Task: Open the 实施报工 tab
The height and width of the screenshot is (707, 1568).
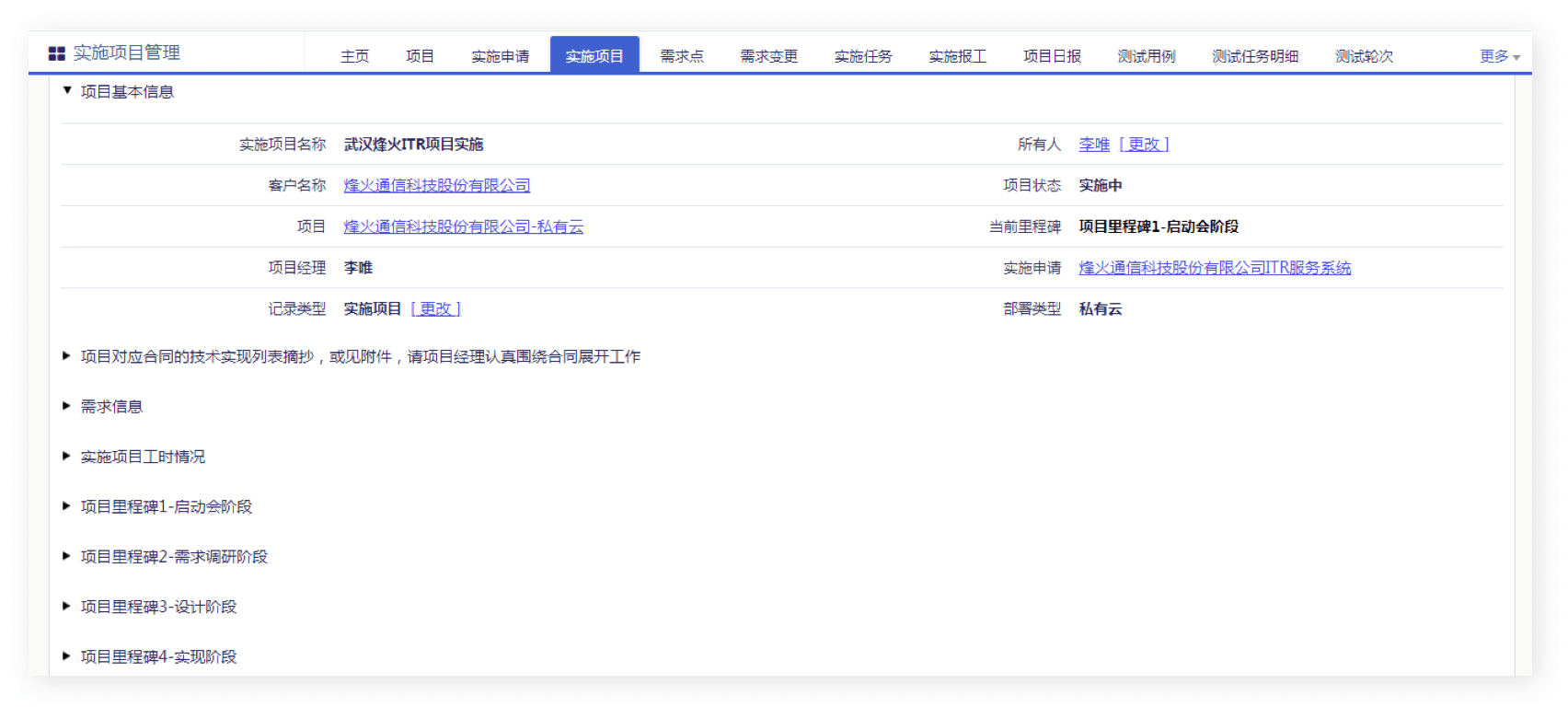Action: pyautogui.click(x=958, y=56)
